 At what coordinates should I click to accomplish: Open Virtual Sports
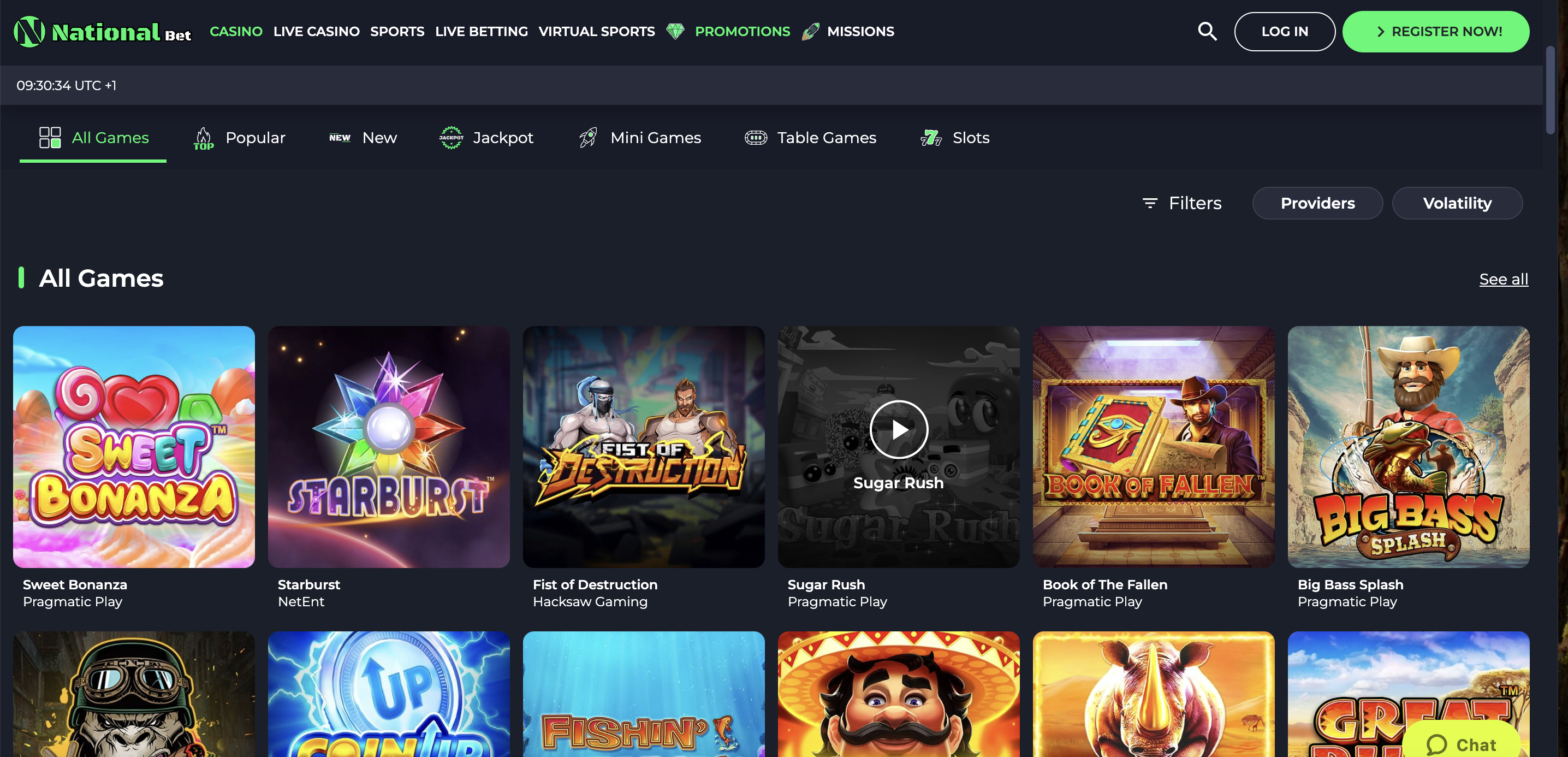(596, 31)
